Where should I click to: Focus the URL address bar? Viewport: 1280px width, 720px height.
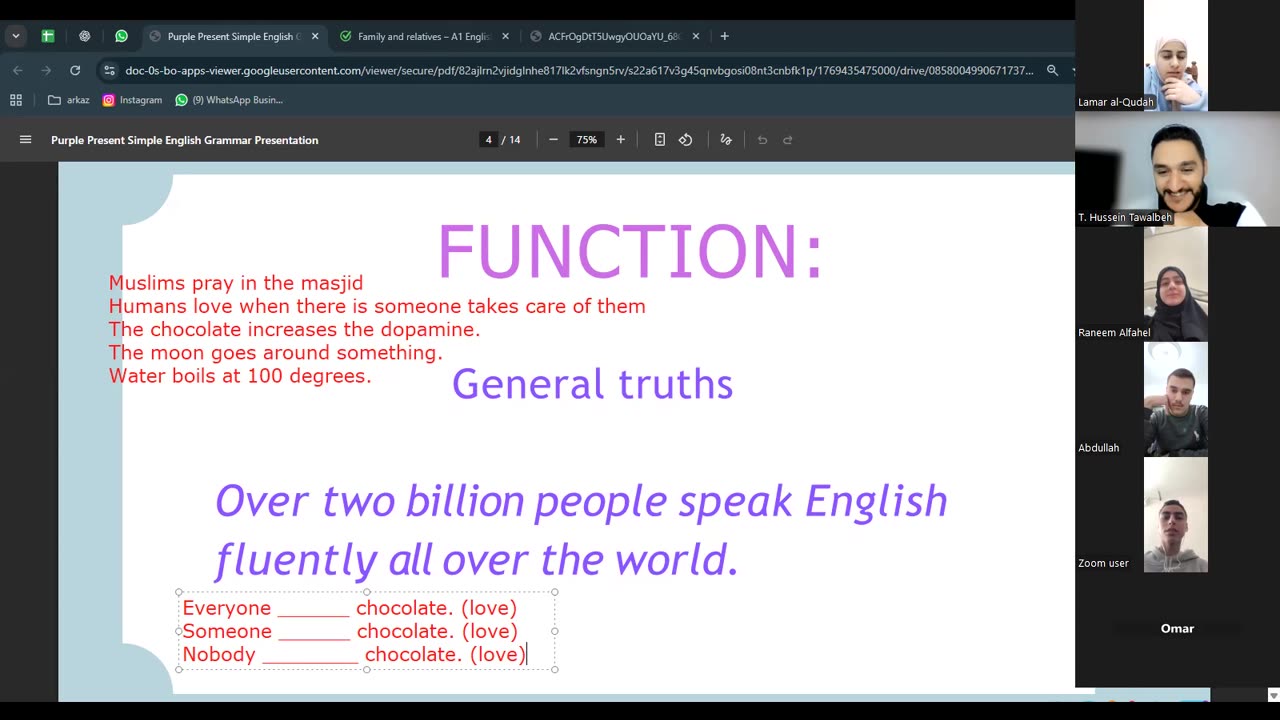coord(579,70)
